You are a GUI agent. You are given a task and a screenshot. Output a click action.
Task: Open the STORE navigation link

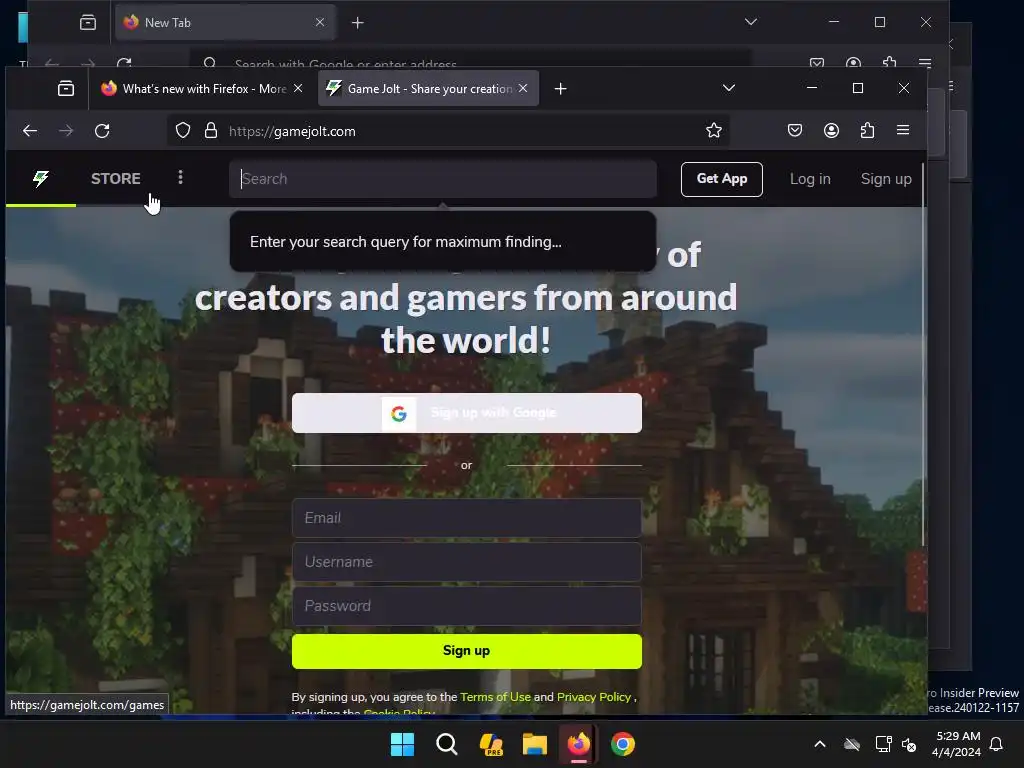(x=116, y=178)
